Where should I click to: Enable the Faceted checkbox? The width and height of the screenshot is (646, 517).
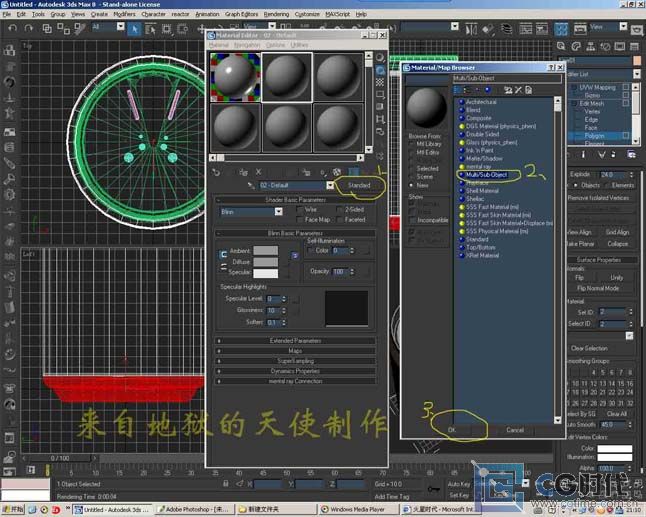[339, 220]
